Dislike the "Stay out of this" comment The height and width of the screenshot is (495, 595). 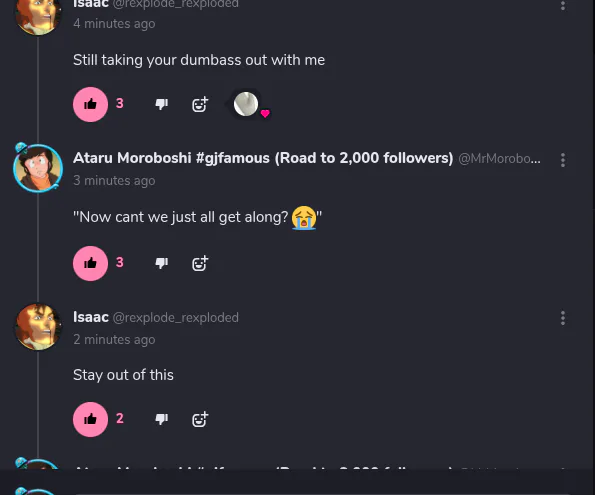tap(162, 419)
